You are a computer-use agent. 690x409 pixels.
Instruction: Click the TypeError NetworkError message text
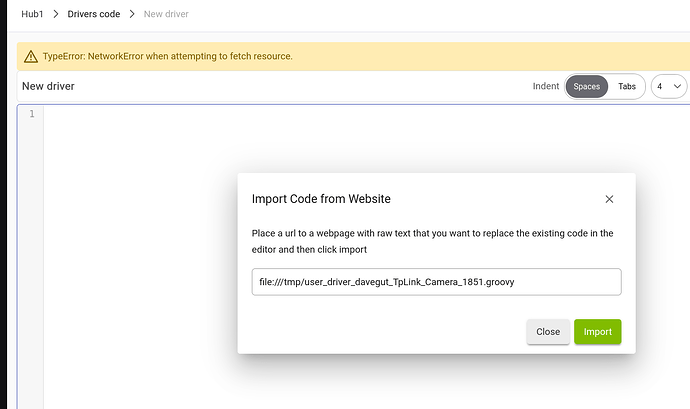(x=167, y=56)
